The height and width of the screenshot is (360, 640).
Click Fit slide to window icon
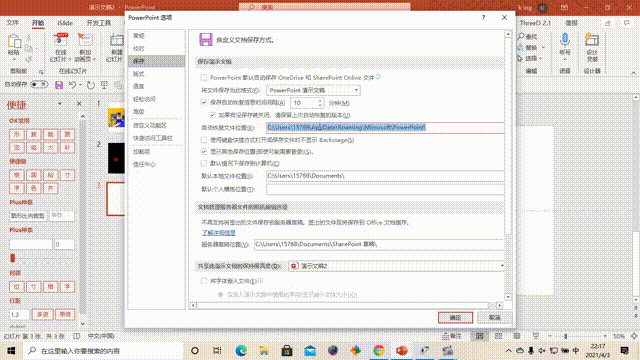click(x=634, y=336)
